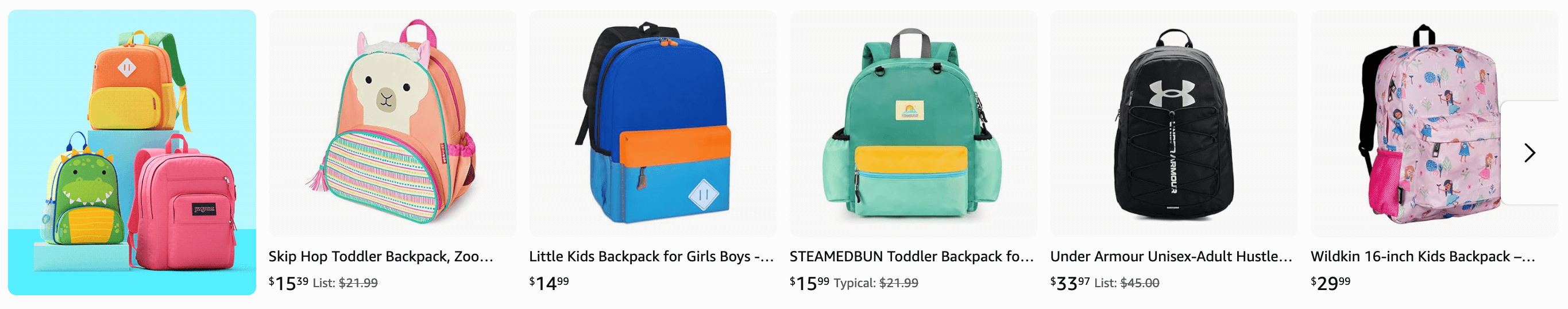1568x309 pixels.
Task: Click the List: $45.00 strikethrough price
Action: point(1127,283)
